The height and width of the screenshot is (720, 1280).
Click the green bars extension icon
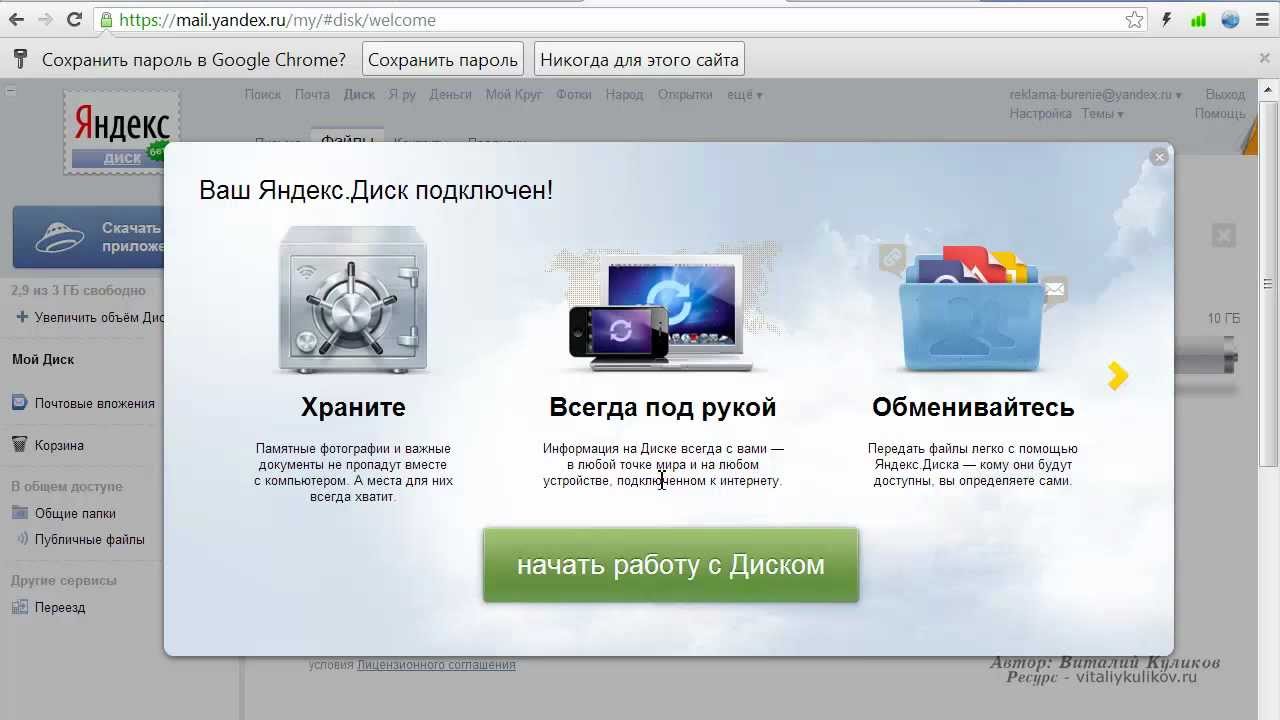1199,20
